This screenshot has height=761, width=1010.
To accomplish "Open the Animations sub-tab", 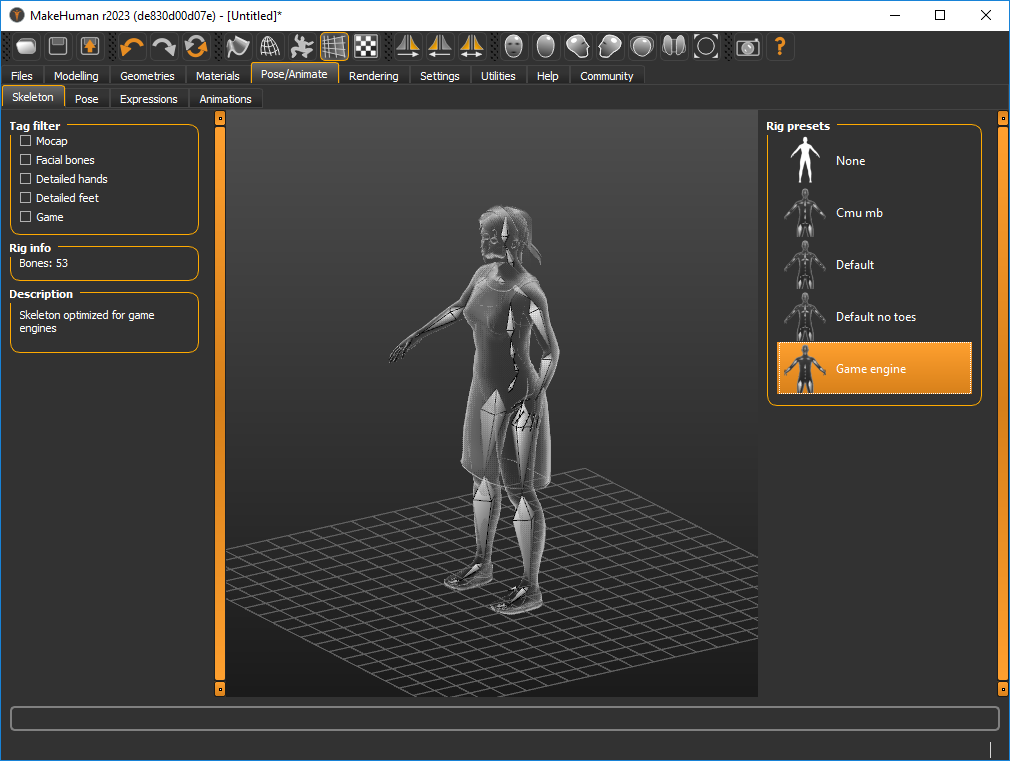I will pos(225,99).
